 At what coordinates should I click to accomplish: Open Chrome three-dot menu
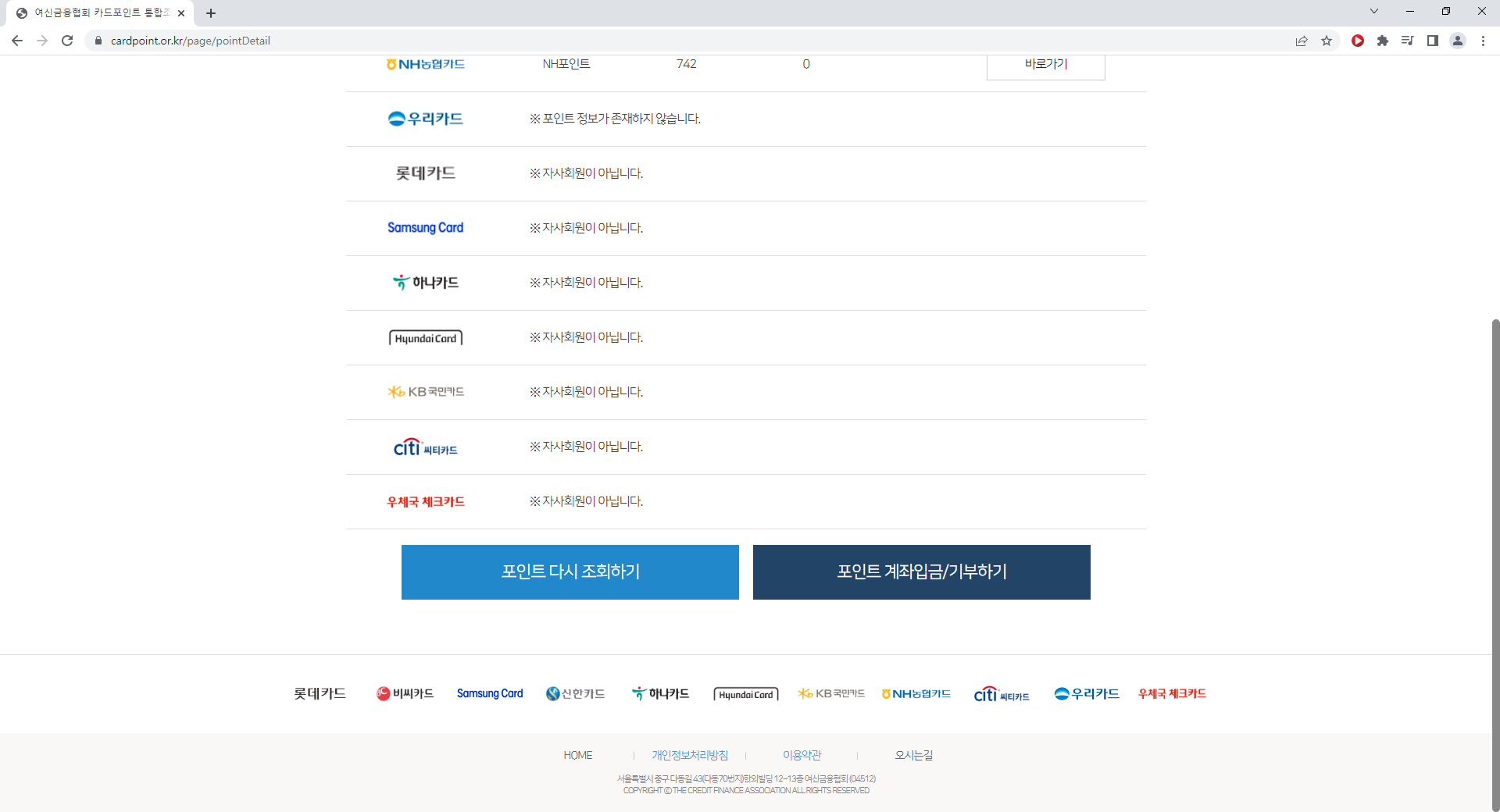pyautogui.click(x=1483, y=41)
